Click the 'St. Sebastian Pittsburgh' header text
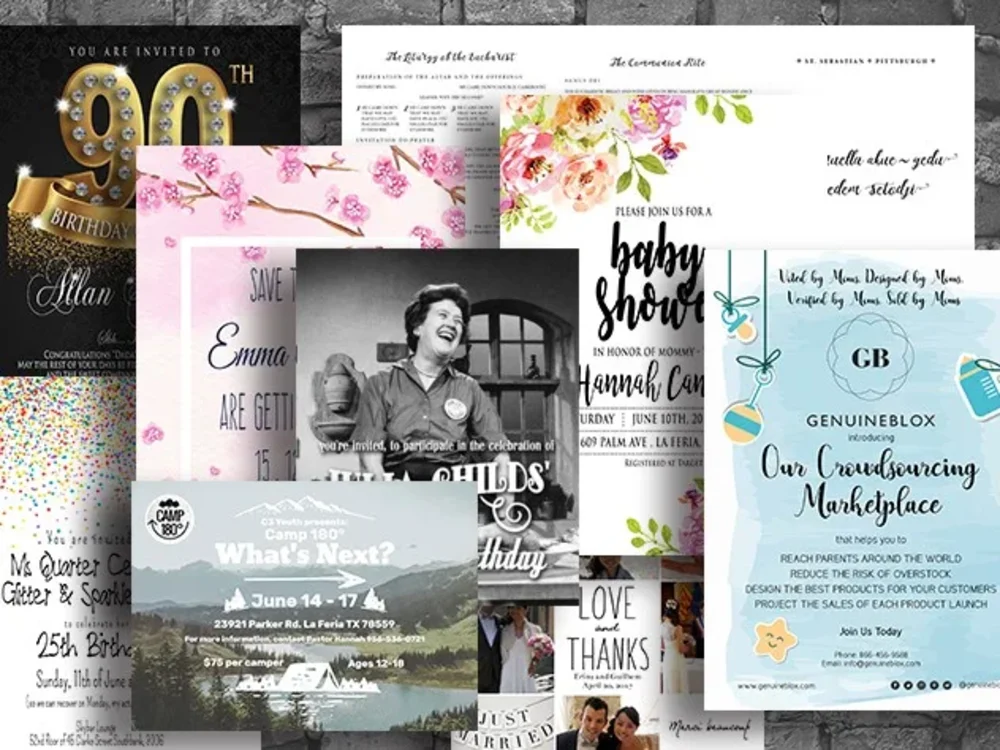 tap(866, 61)
